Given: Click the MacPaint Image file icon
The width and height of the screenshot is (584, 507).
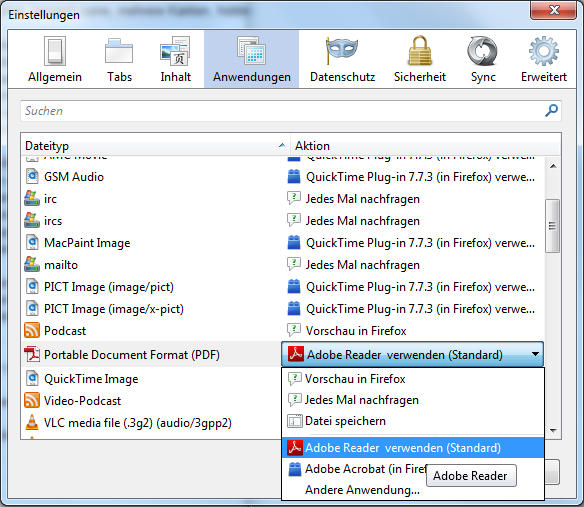Looking at the screenshot, I should coord(32,243).
